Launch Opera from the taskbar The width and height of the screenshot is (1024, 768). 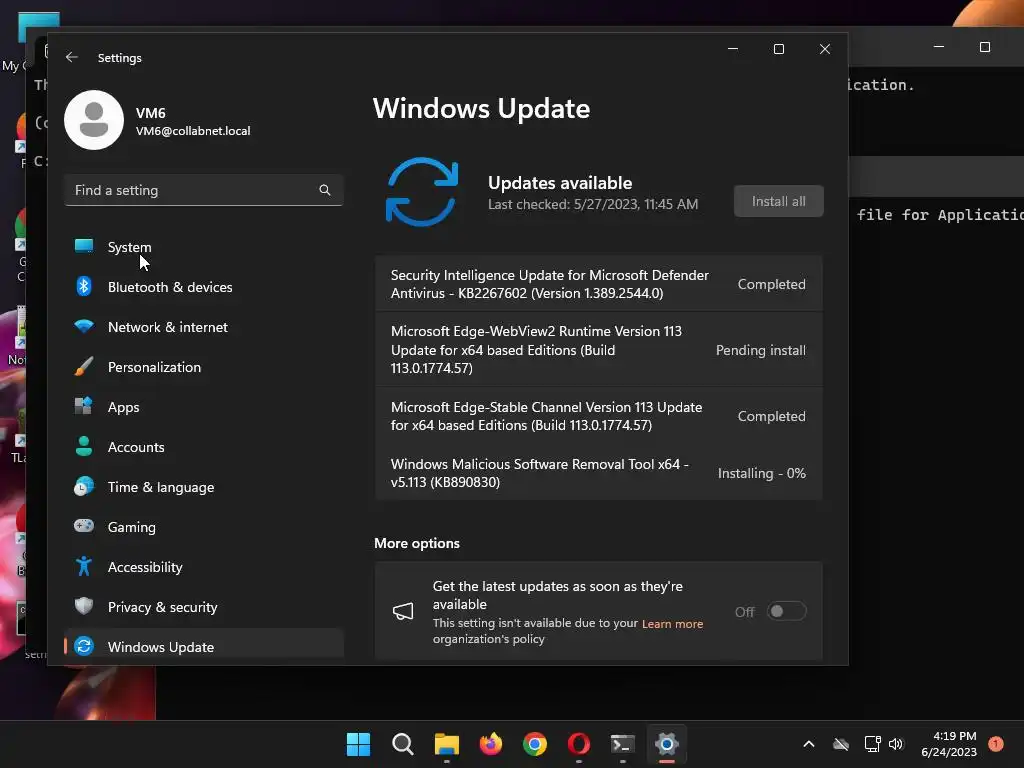[x=579, y=744]
